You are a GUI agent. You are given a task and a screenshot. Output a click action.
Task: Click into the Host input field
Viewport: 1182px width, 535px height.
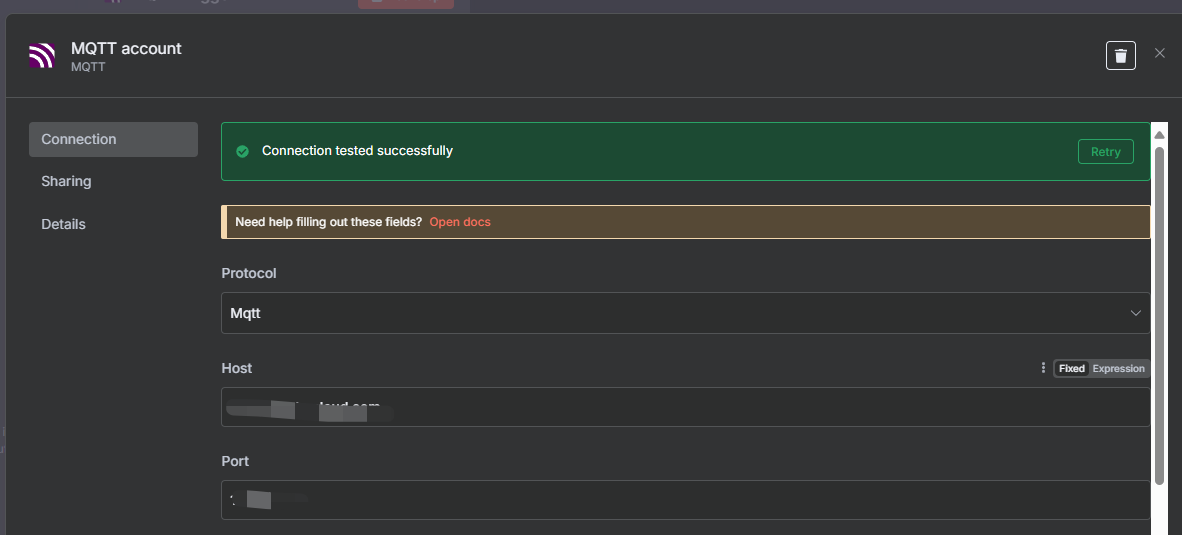[685, 407]
